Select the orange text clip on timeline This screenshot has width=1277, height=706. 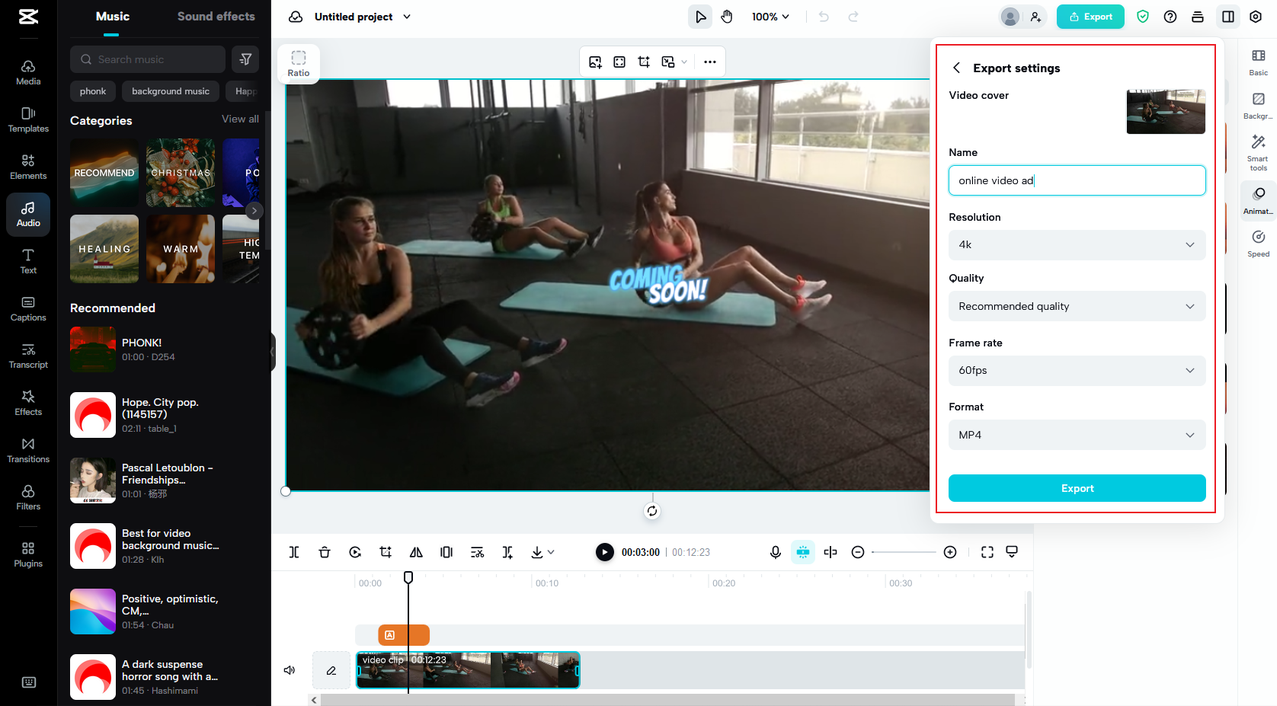click(403, 635)
